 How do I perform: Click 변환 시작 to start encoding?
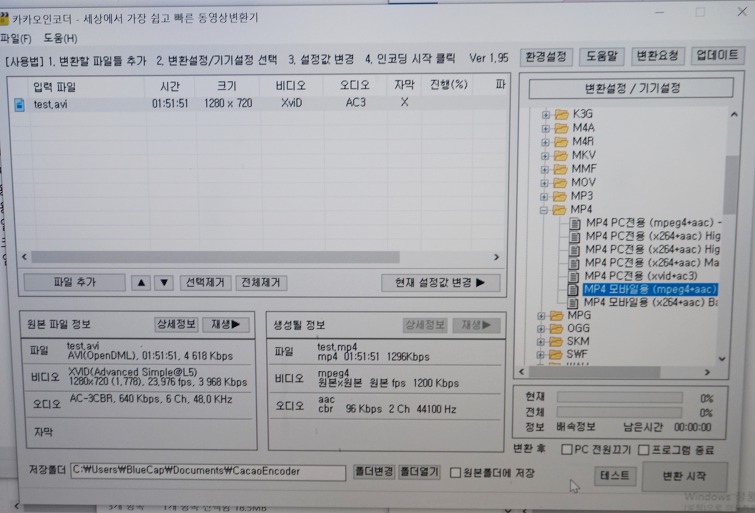(684, 476)
